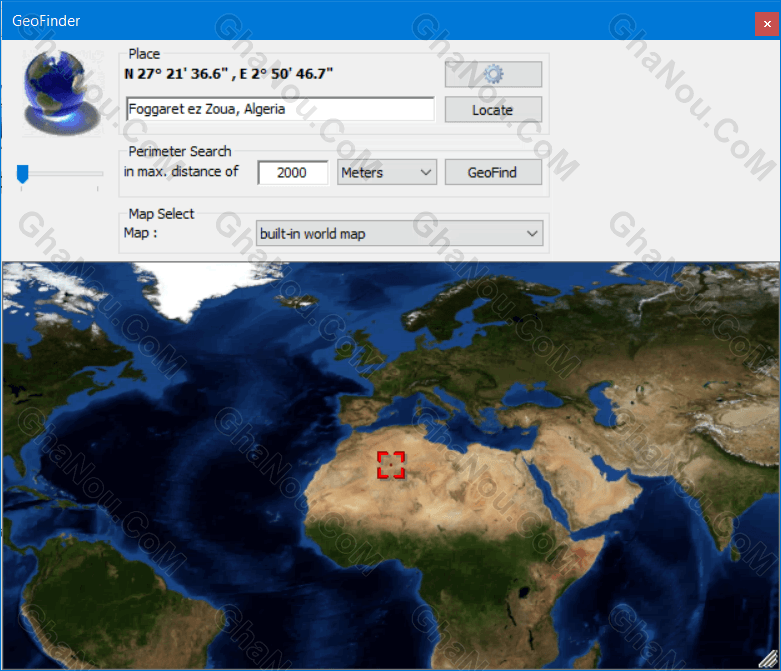Screen dimensions: 781x671
Task: Expand the built-in world map dropdown
Action: pos(399,233)
